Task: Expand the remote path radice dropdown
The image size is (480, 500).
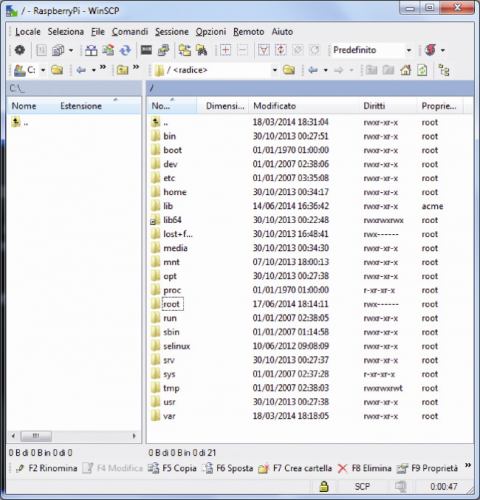Action: click(275, 70)
